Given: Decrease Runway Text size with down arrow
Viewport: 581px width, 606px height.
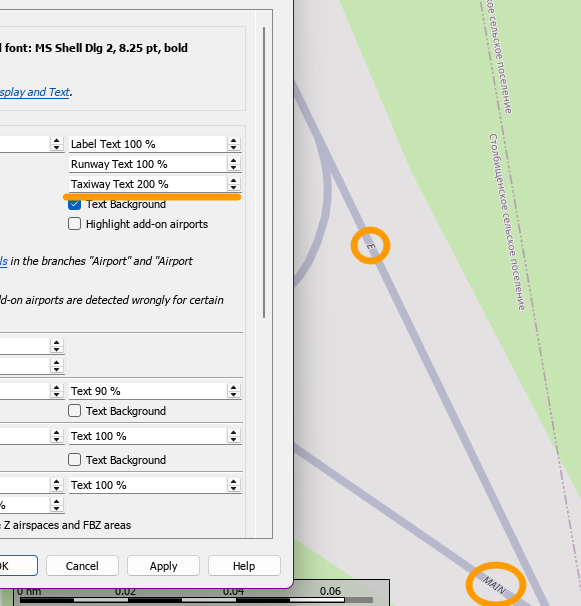Looking at the screenshot, I should coord(233,168).
